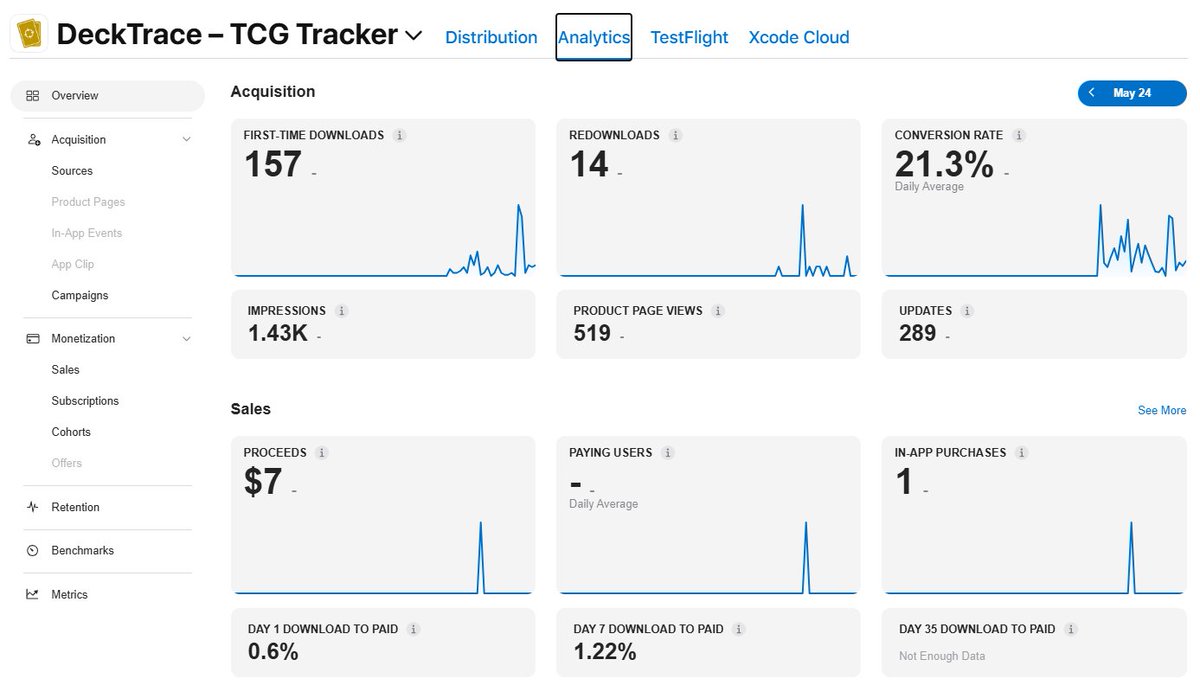Collapse the Acquisition sidebar section chevron
The image size is (1200, 698).
pyautogui.click(x=186, y=140)
